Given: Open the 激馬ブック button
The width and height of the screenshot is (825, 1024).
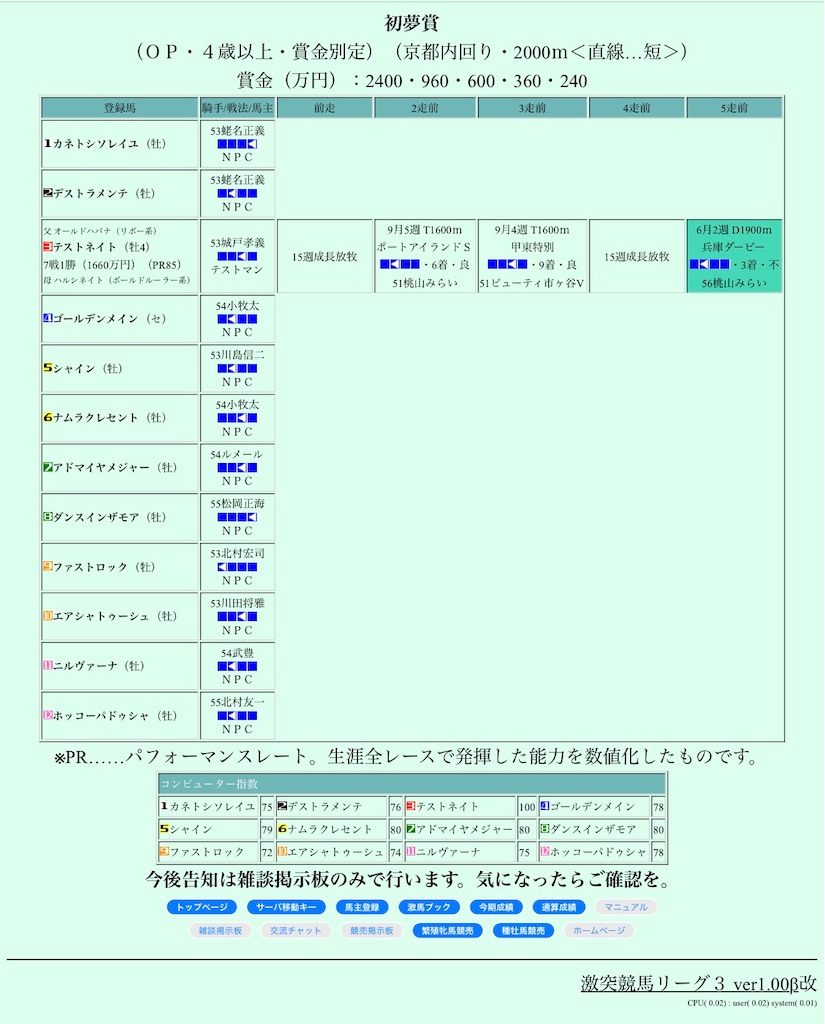Looking at the screenshot, I should (x=429, y=907).
